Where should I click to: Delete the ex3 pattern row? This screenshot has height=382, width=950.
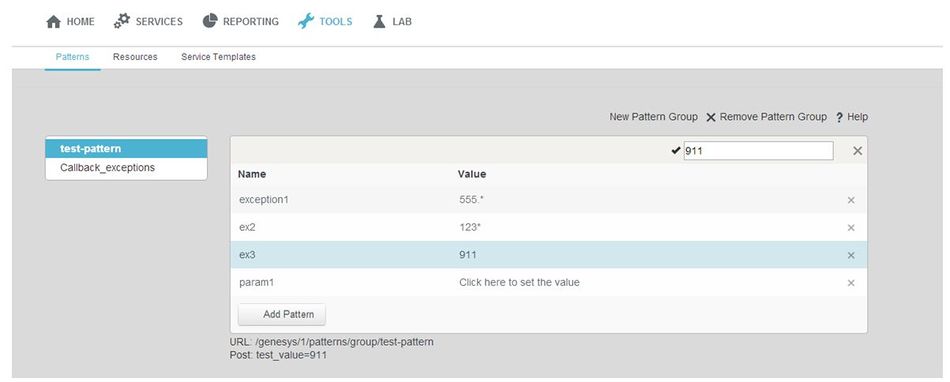click(x=851, y=255)
